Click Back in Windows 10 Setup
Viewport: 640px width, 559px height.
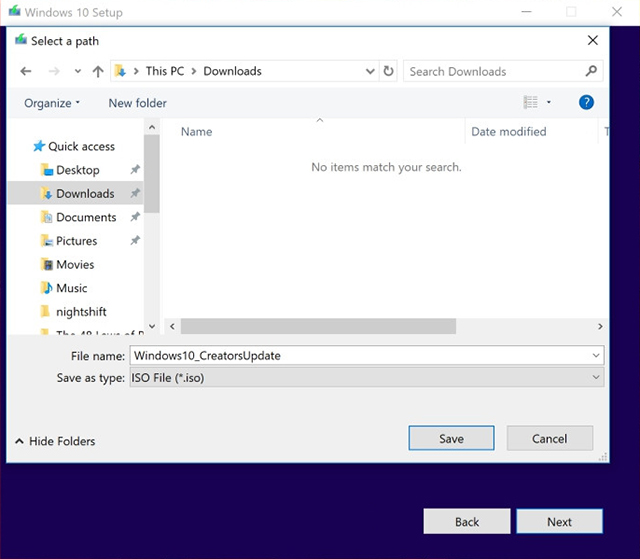tap(467, 521)
